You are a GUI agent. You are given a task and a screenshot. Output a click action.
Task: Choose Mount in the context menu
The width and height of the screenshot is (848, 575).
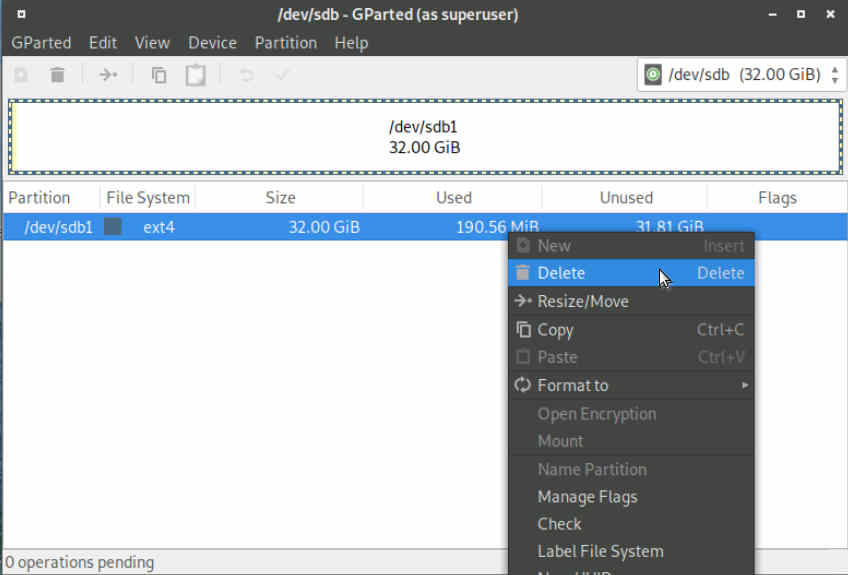coord(631,441)
